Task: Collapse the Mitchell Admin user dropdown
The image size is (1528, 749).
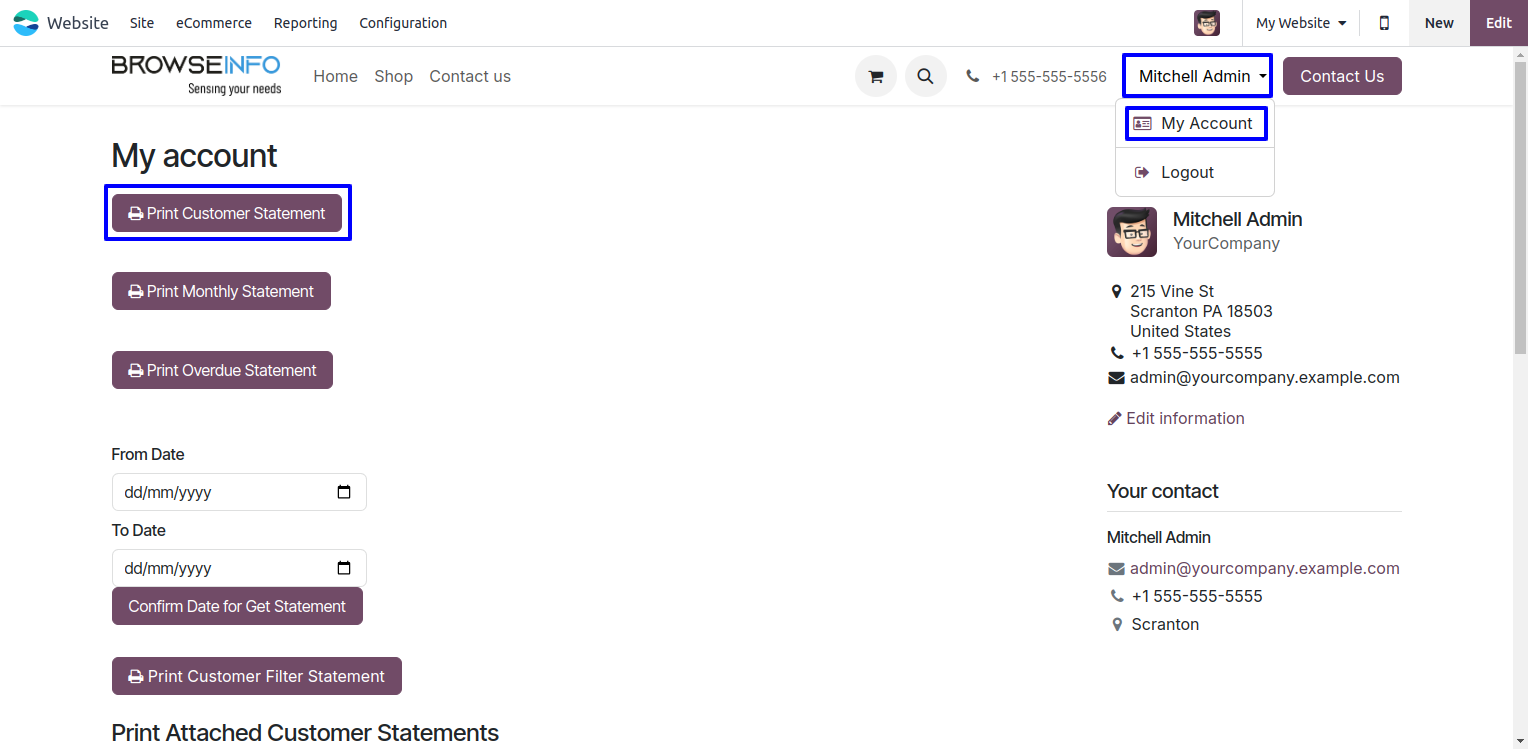Action: (x=1197, y=76)
